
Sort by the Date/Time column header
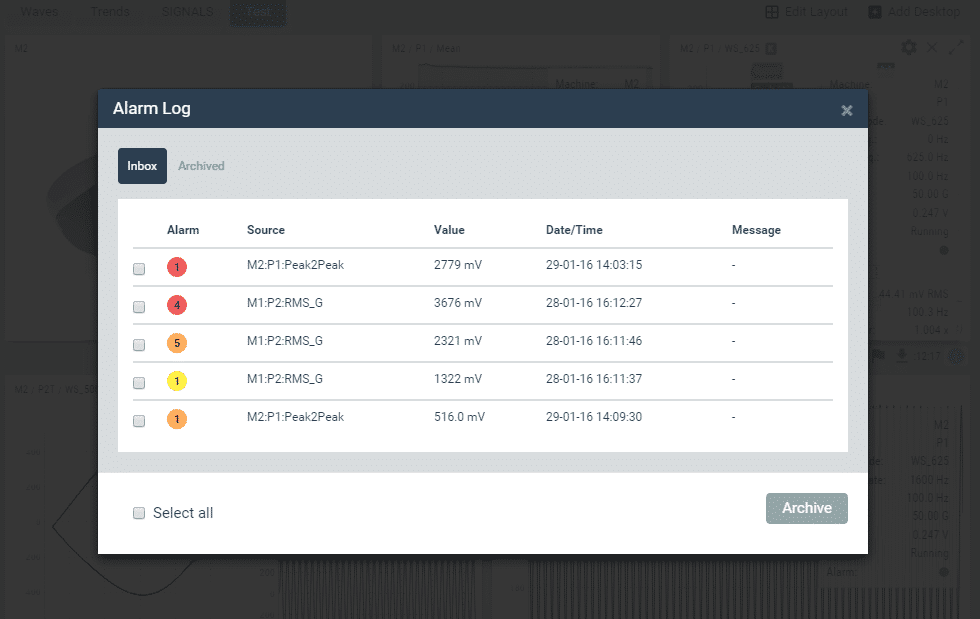(x=574, y=230)
